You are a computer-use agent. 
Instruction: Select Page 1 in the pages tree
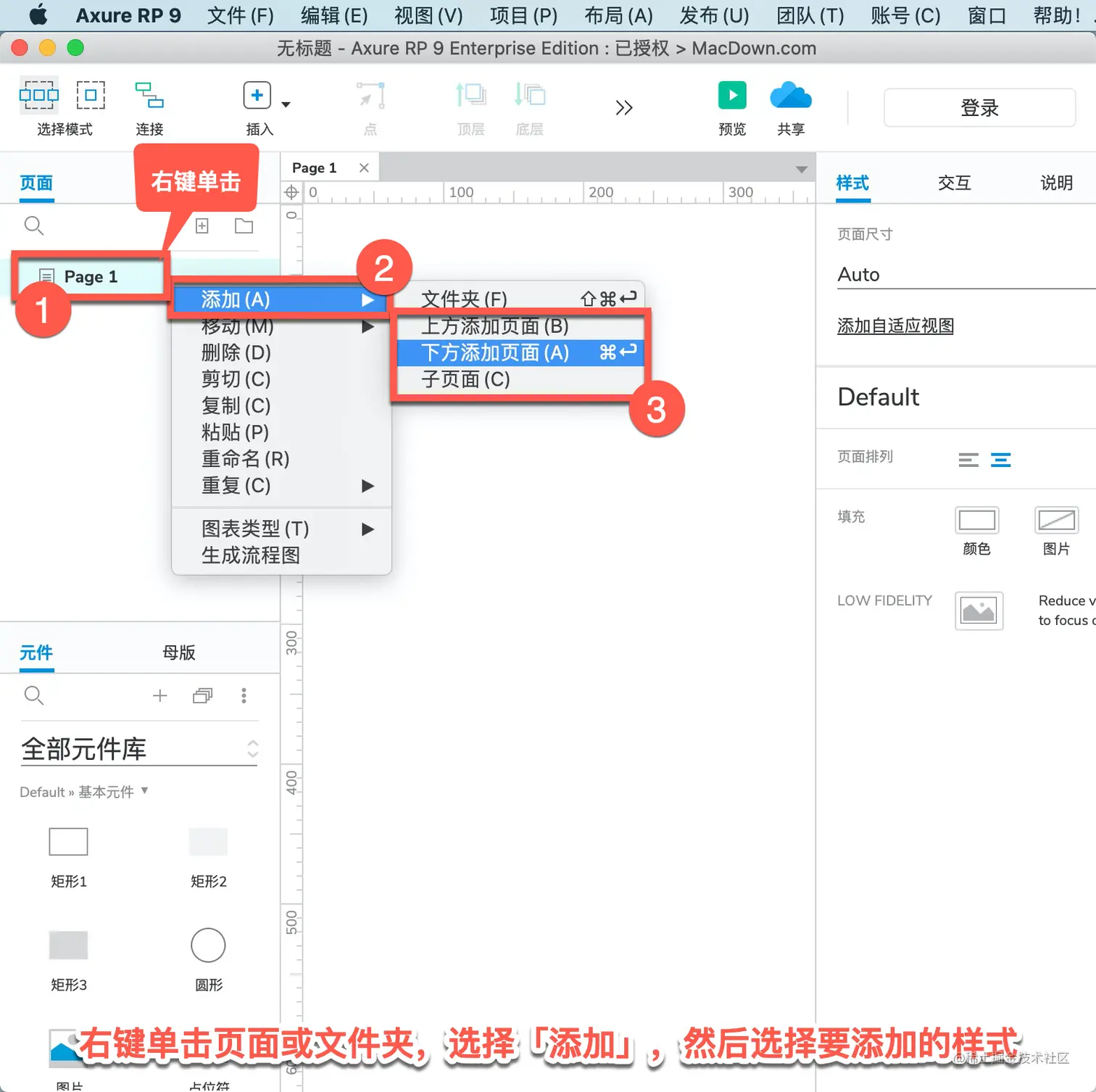coord(91,276)
